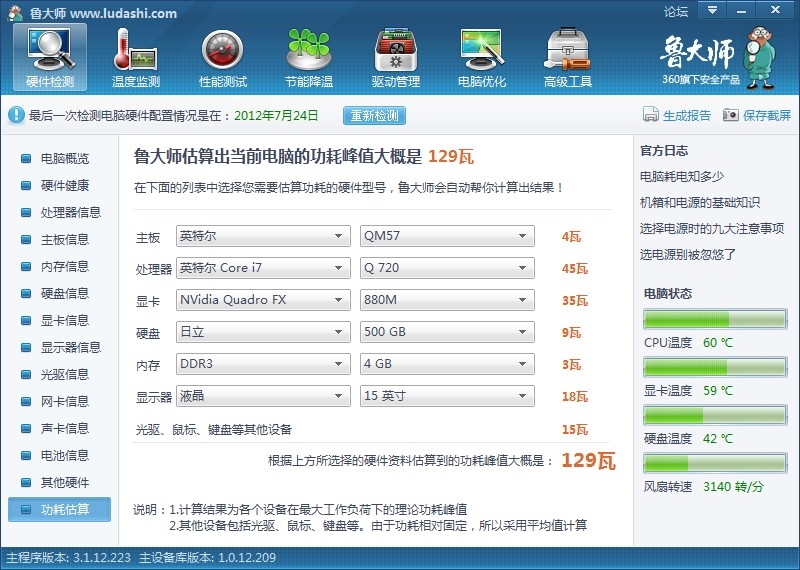Expand the 主板 brand dropdown showing 英特尔
This screenshot has height=570, width=800.
pos(263,237)
